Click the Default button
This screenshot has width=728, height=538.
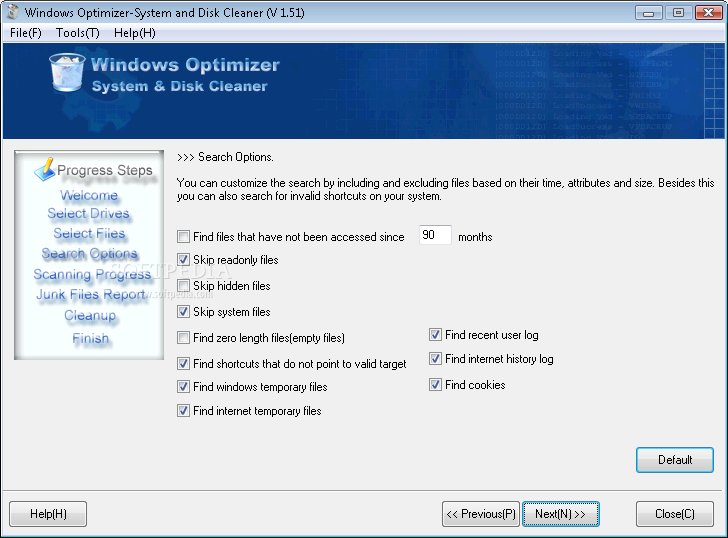pyautogui.click(x=675, y=460)
